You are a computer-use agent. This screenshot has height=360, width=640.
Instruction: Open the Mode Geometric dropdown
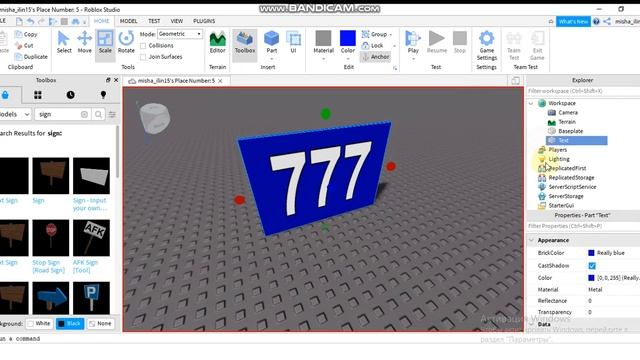click(180, 34)
